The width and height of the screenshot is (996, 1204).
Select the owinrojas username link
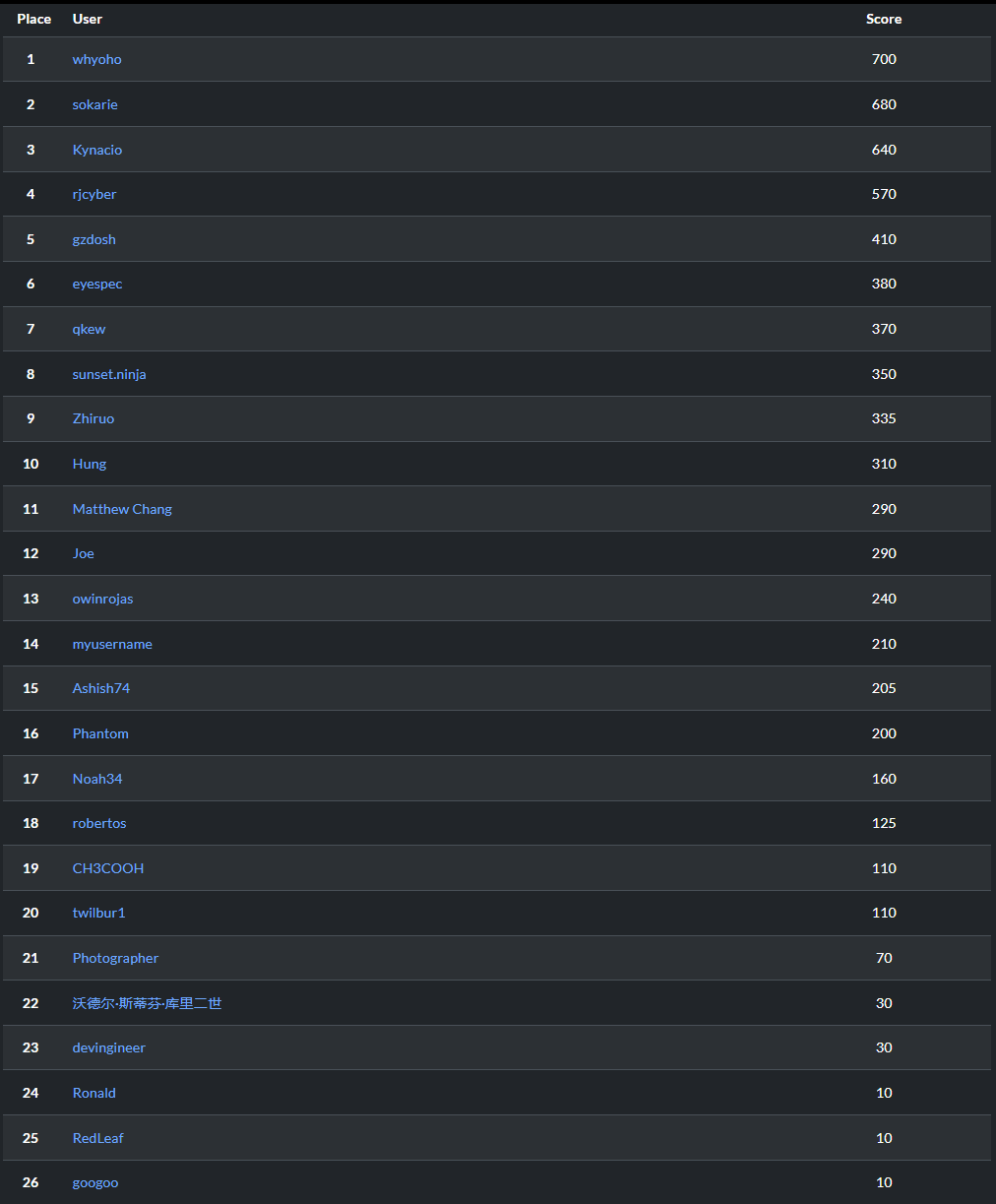pos(102,599)
